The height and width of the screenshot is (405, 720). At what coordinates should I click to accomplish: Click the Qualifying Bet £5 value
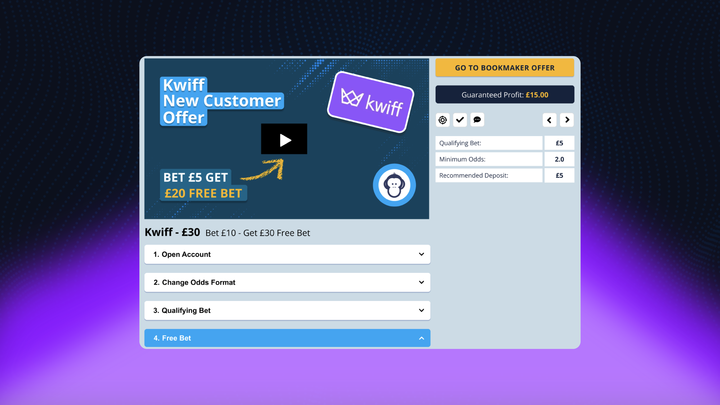(559, 143)
